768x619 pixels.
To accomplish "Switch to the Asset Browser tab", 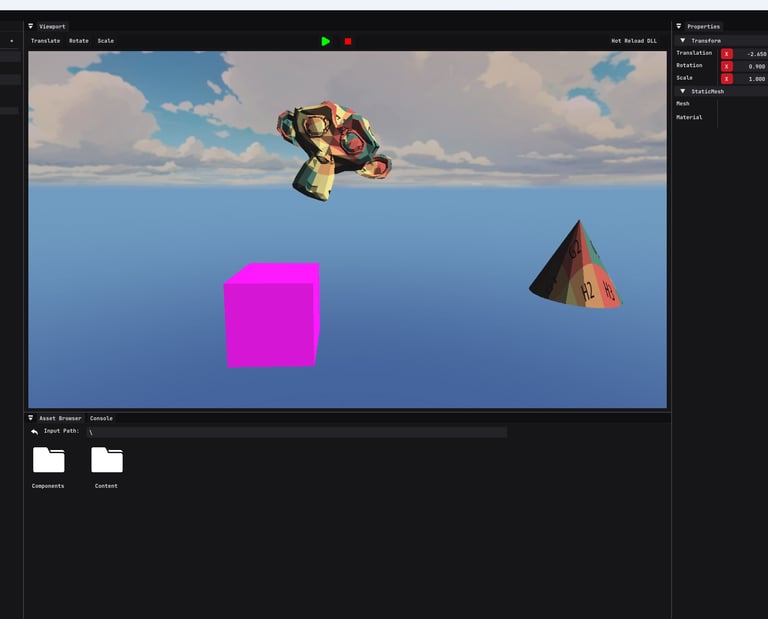I will coord(60,418).
